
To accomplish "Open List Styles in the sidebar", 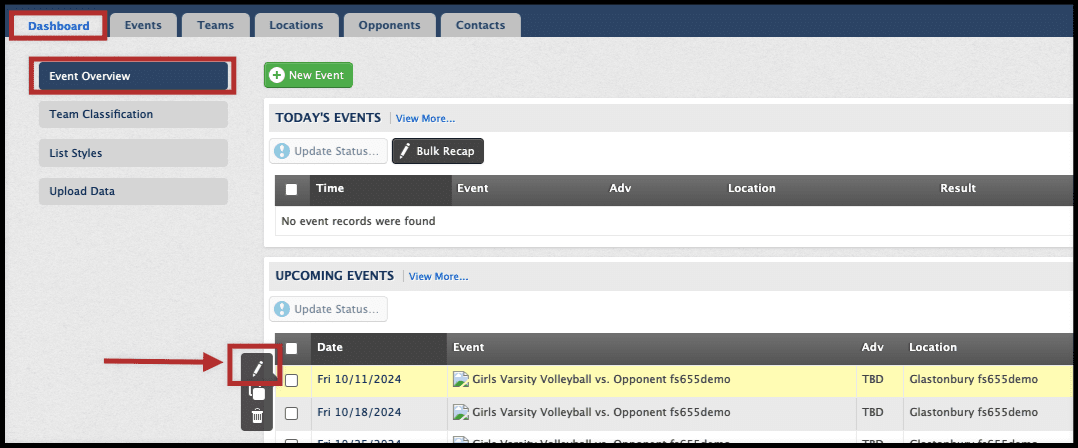I will [x=133, y=153].
